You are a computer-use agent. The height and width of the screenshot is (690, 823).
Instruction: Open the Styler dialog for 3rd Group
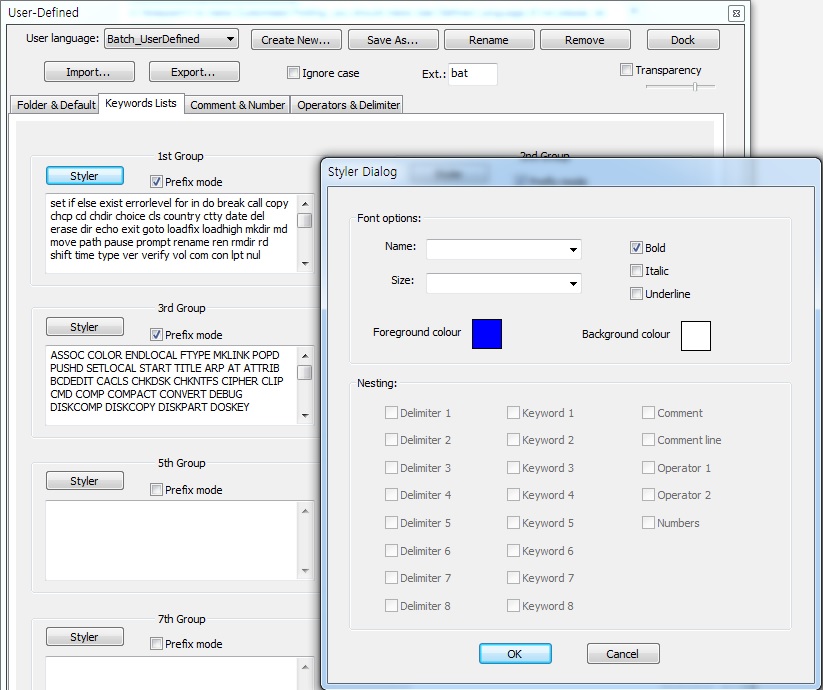pos(84,326)
